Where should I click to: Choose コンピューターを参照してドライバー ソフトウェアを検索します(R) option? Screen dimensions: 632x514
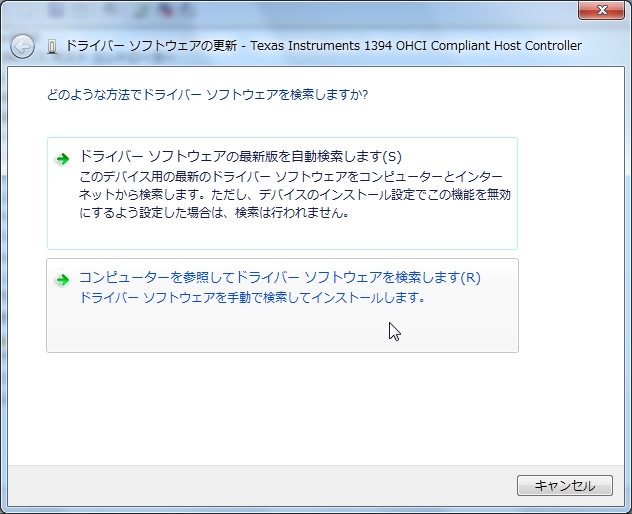tap(280, 278)
